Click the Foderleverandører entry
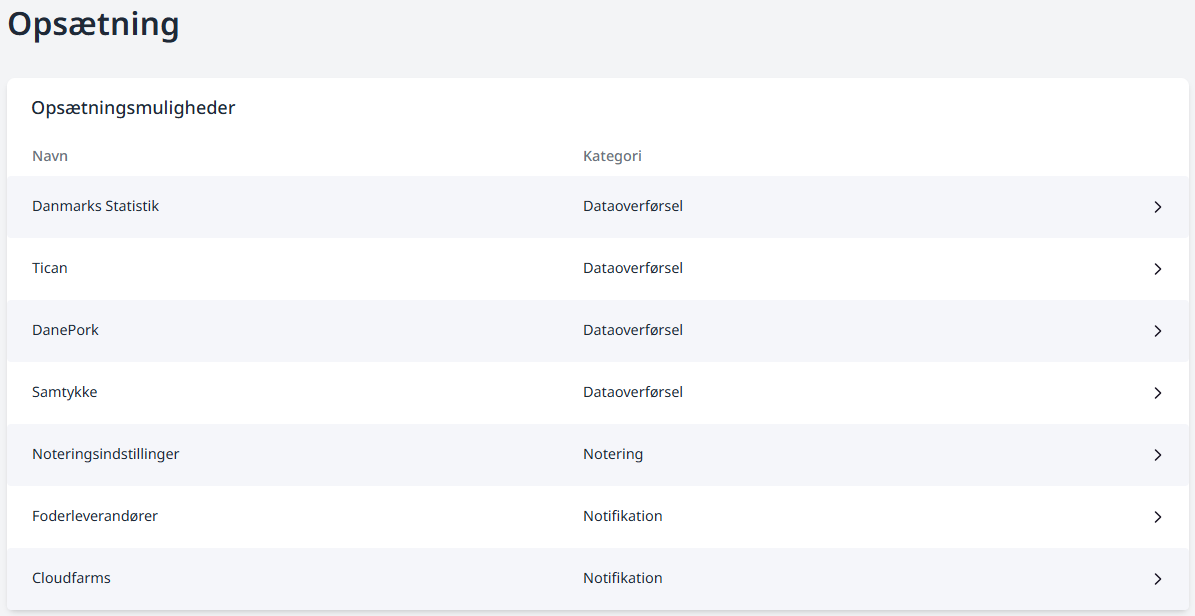 tap(94, 516)
